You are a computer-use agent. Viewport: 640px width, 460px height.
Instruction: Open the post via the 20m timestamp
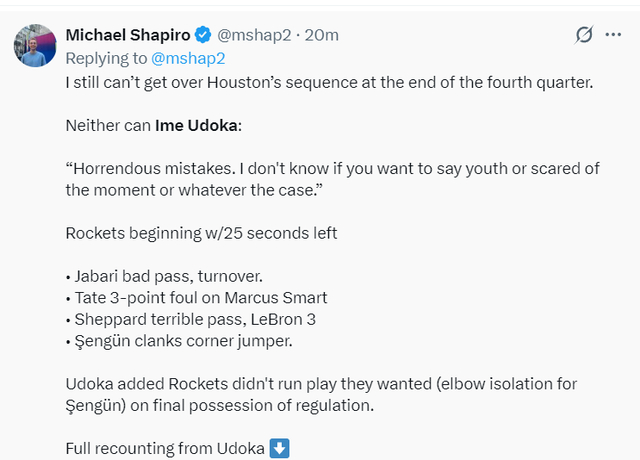pos(321,35)
